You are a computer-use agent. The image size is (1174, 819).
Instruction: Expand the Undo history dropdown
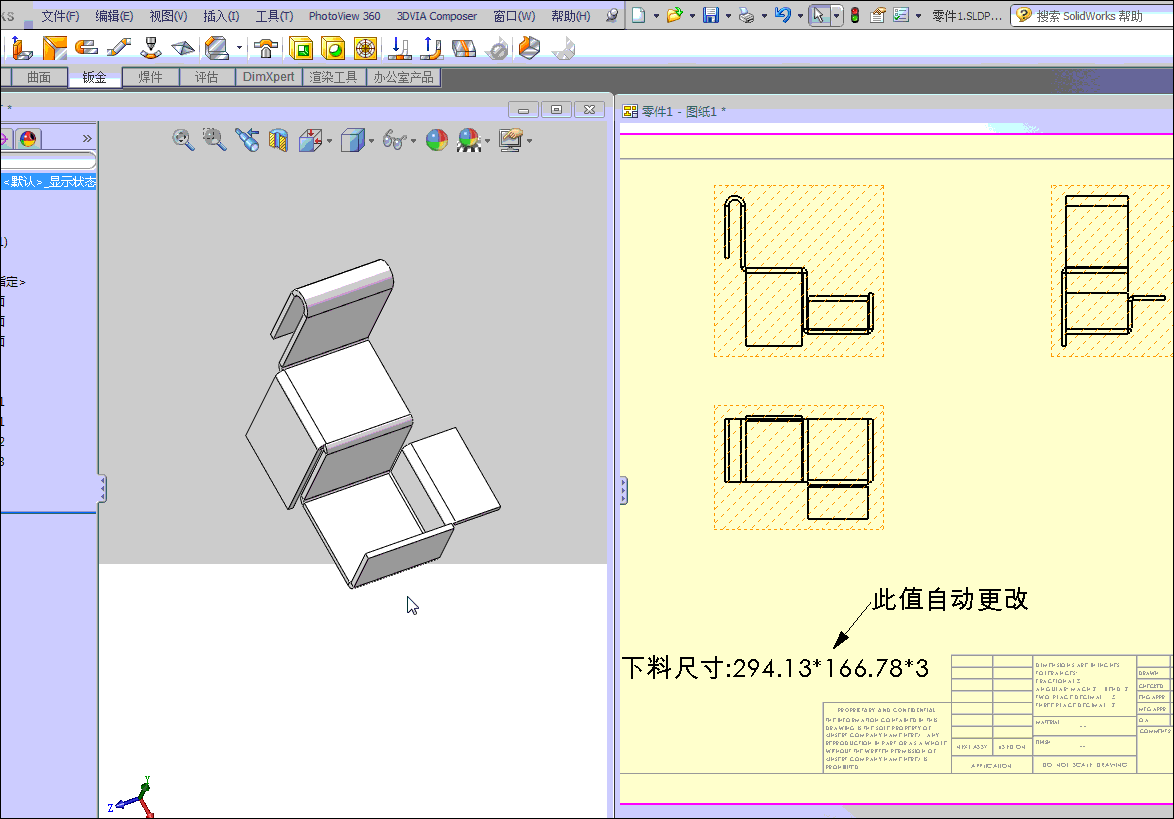coord(800,16)
